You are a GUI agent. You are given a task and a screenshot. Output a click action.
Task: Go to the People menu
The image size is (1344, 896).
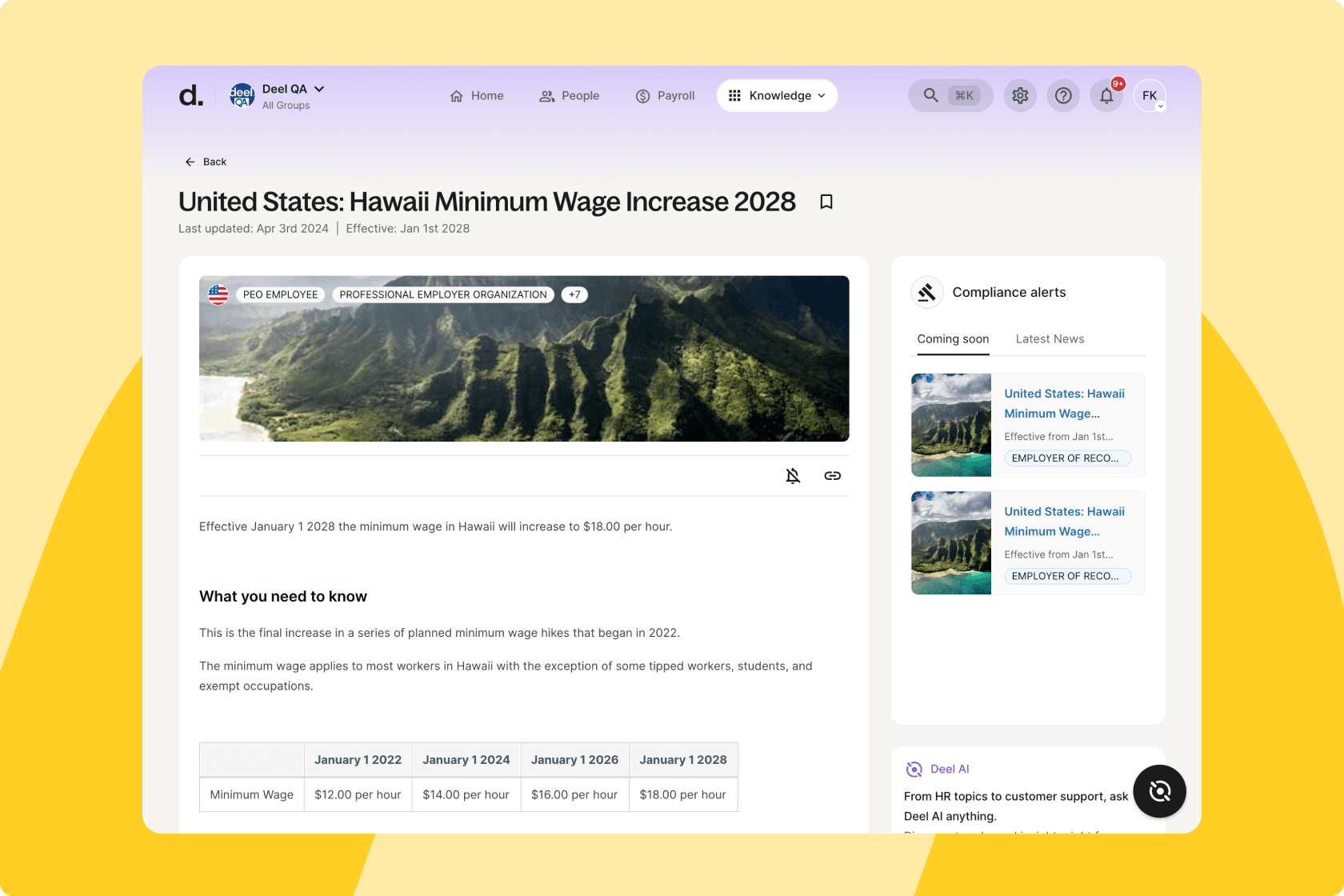click(x=570, y=96)
